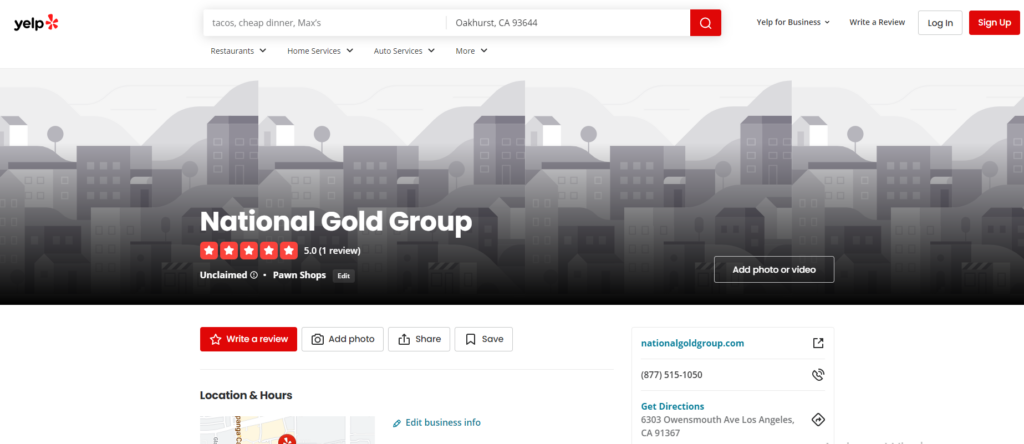Viewport: 1024px width, 444px height.
Task: Expand the Home Services dropdown
Action: point(320,51)
